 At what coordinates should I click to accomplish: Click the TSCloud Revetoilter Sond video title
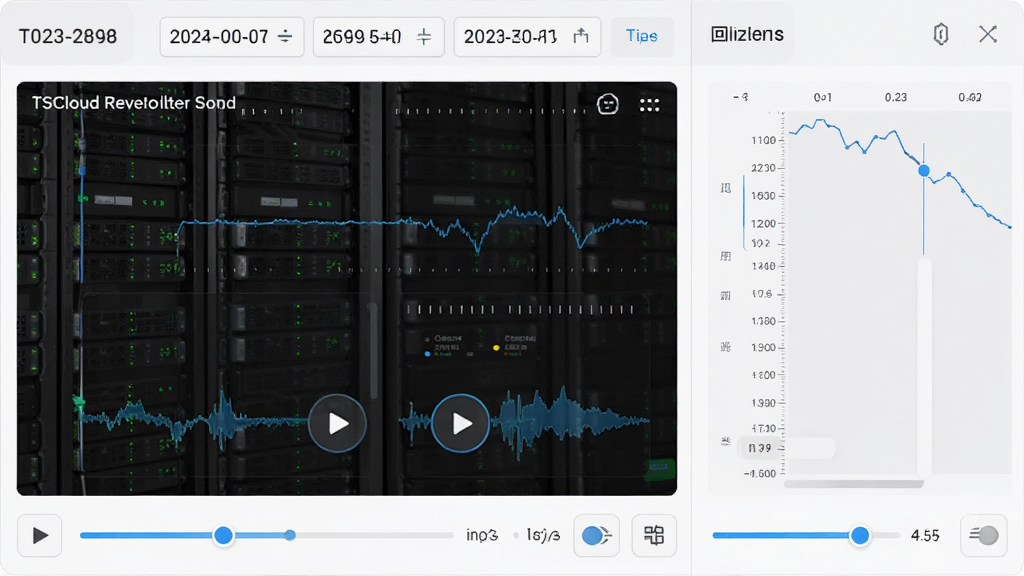pyautogui.click(x=134, y=103)
